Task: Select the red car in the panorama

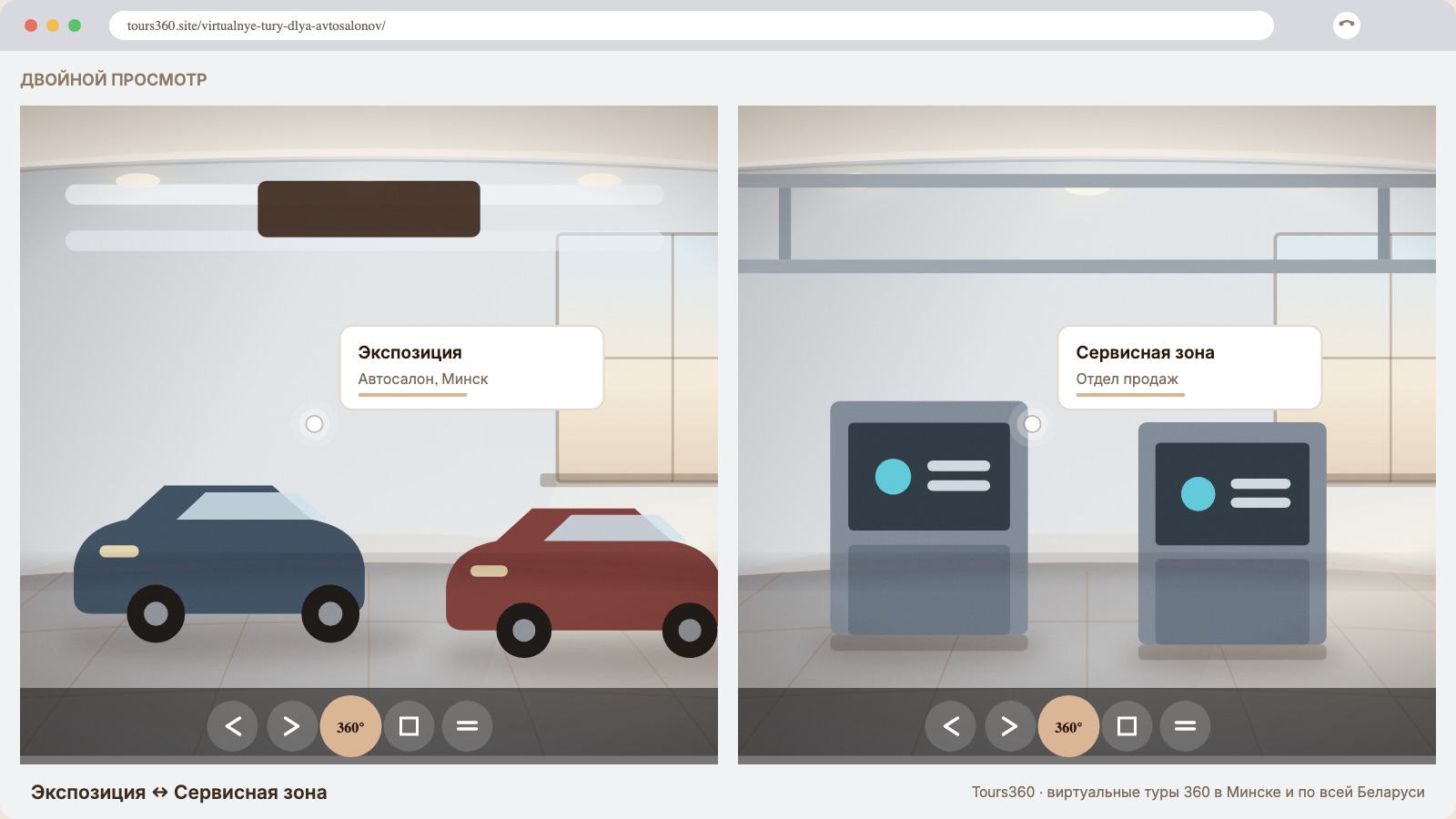Action: coord(582,582)
